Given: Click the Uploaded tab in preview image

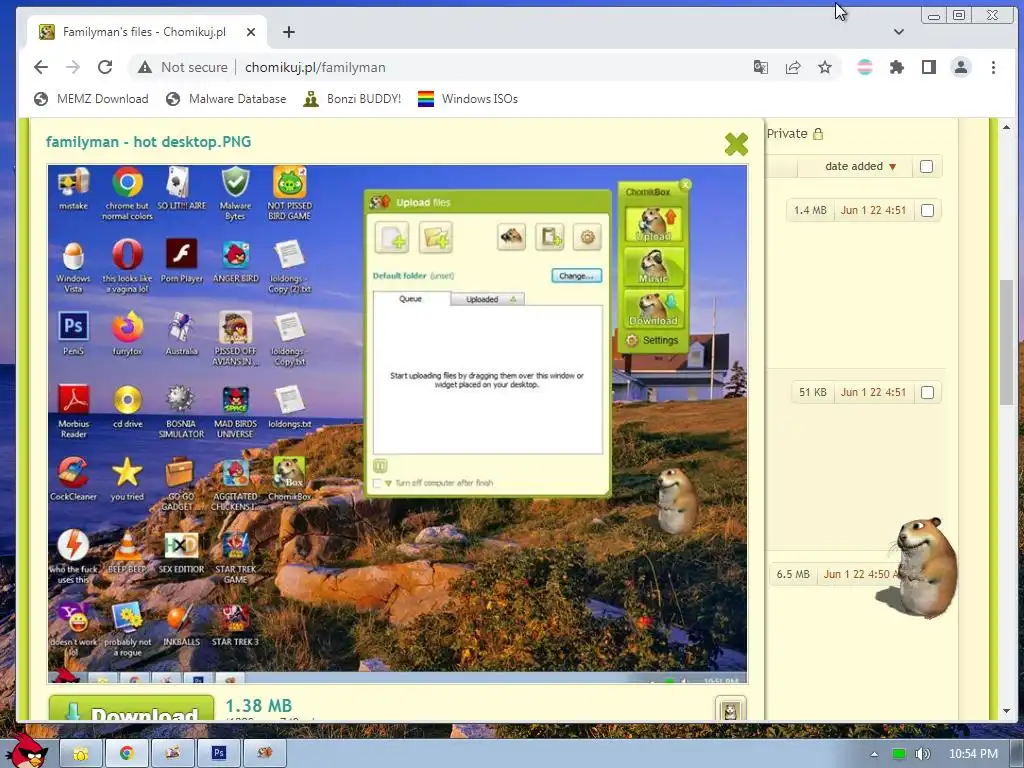Looking at the screenshot, I should click(487, 299).
